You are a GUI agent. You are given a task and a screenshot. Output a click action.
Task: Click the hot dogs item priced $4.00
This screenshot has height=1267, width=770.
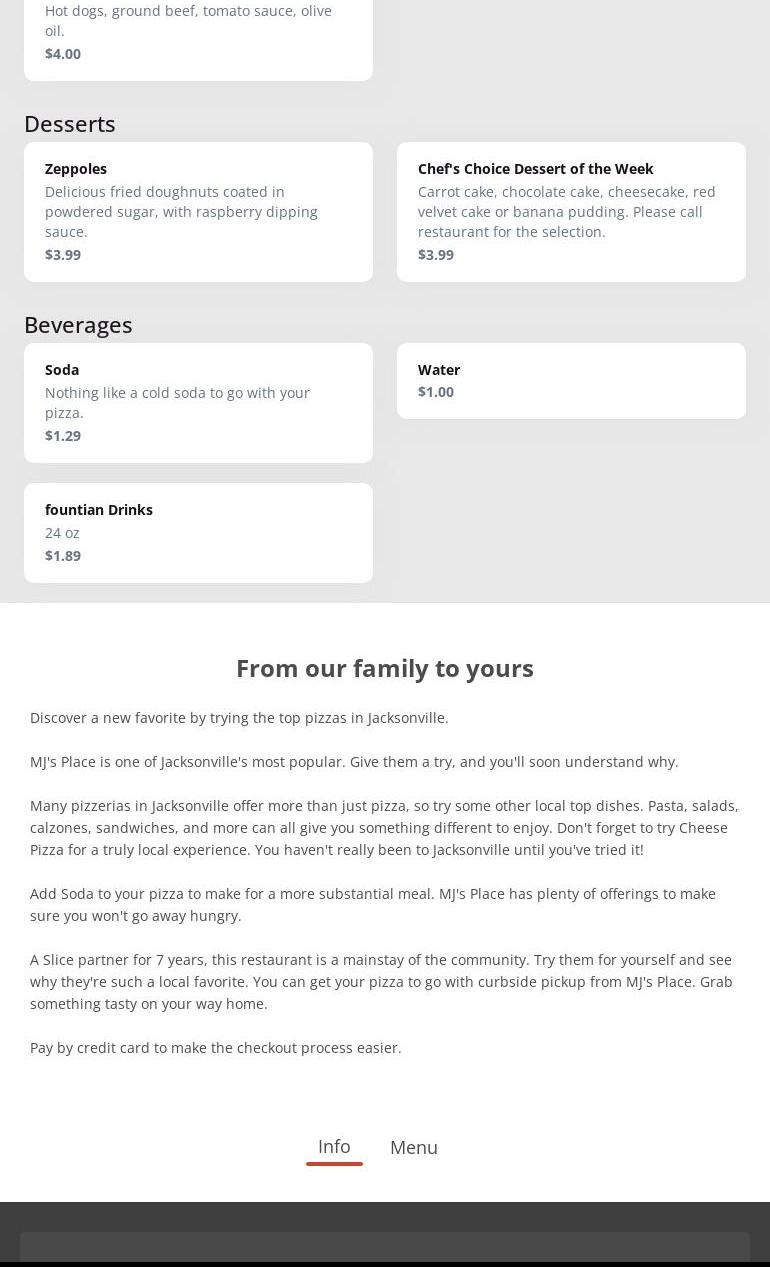coord(198,35)
